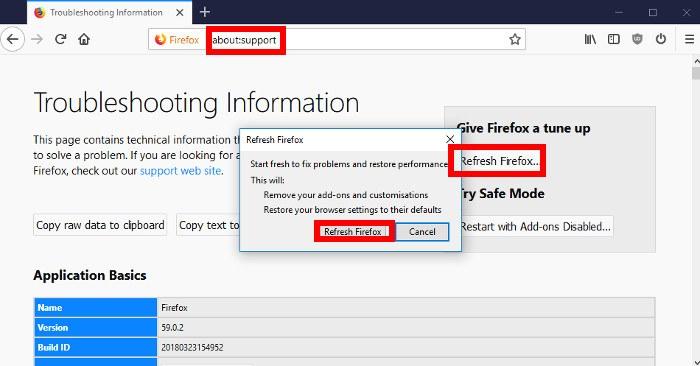Click the scrollbar up arrow

[696, 61]
